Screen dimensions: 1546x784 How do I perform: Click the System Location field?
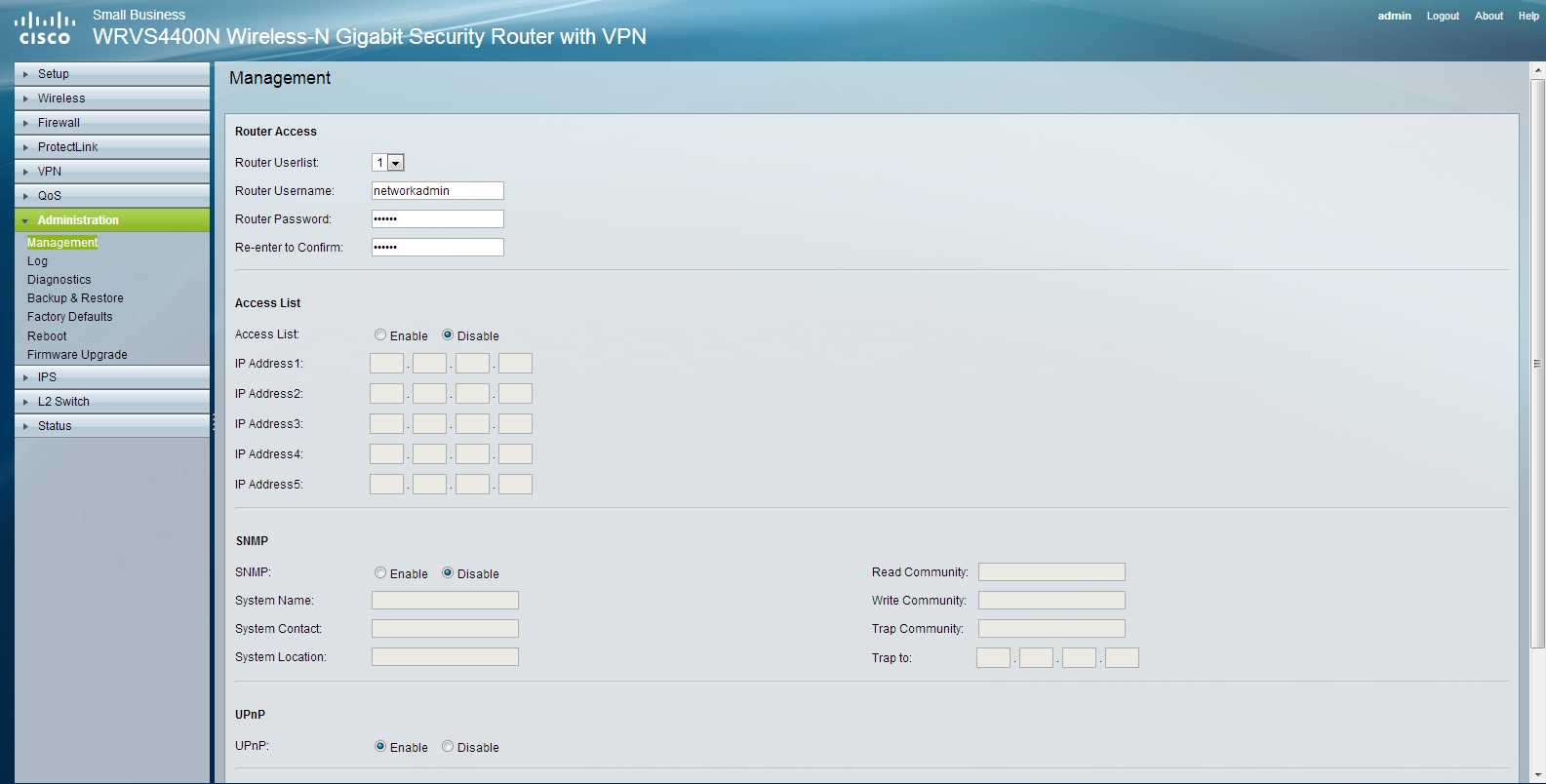[x=445, y=657]
